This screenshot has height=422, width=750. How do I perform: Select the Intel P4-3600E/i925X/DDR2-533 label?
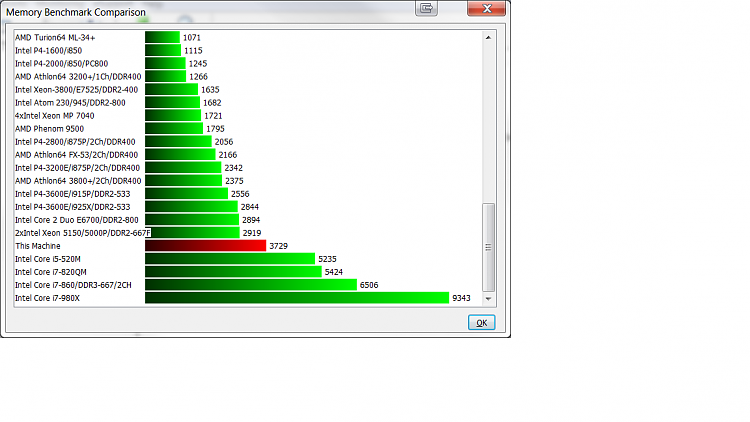point(73,207)
